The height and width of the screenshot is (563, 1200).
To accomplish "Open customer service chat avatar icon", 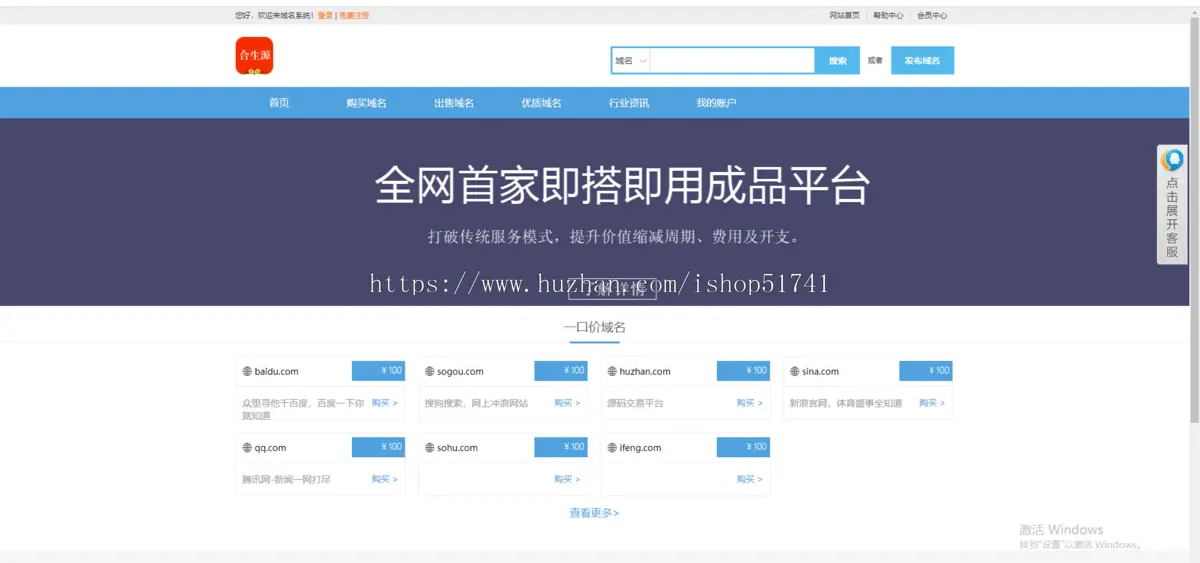I will tap(1172, 160).
